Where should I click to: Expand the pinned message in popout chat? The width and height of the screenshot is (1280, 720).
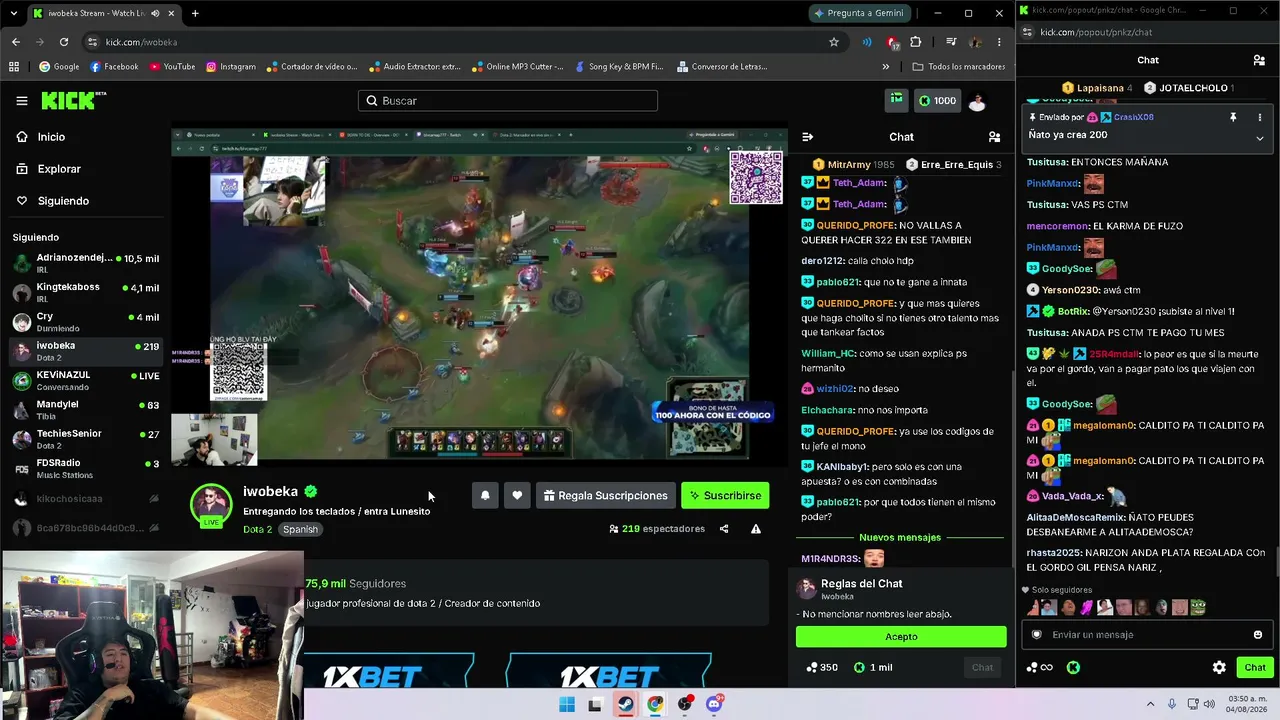(x=1260, y=138)
